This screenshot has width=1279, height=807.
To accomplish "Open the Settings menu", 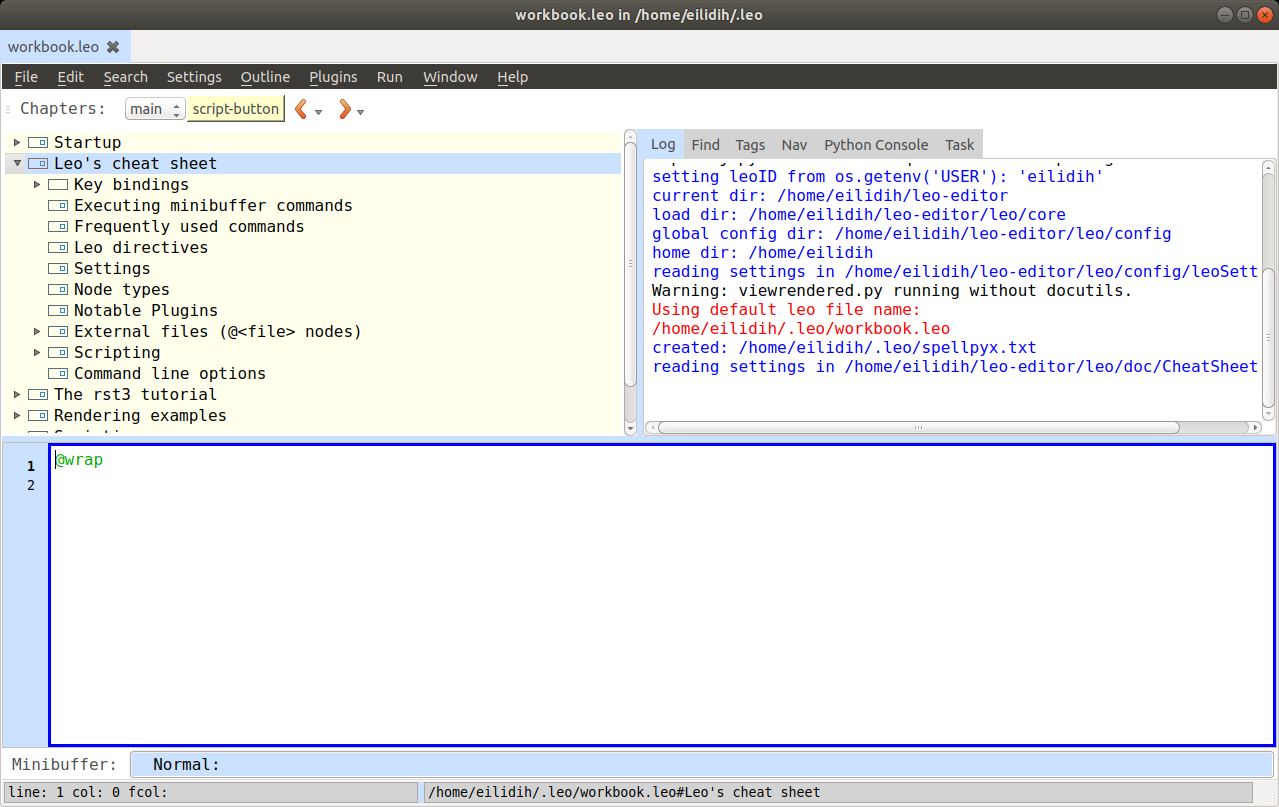I will 194,77.
